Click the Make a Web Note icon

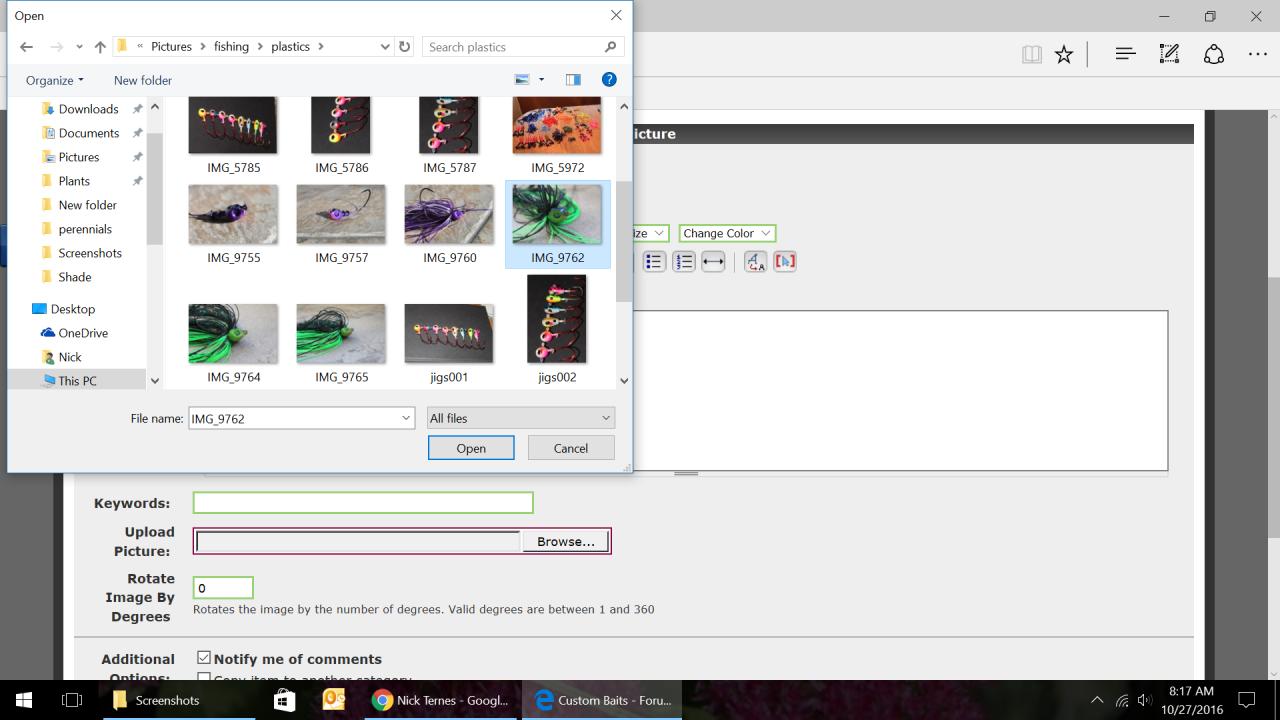(1169, 55)
